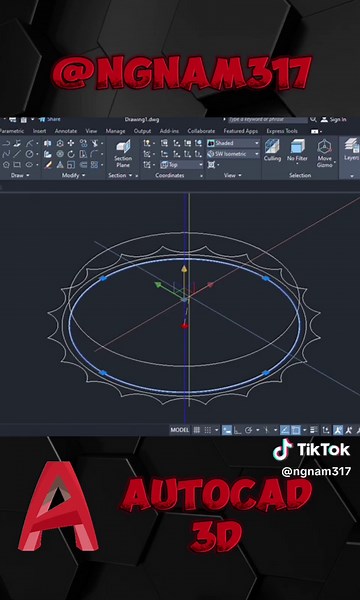360x600 pixels.
Task: Click the green gizmo axis arrow
Action: tap(157, 284)
